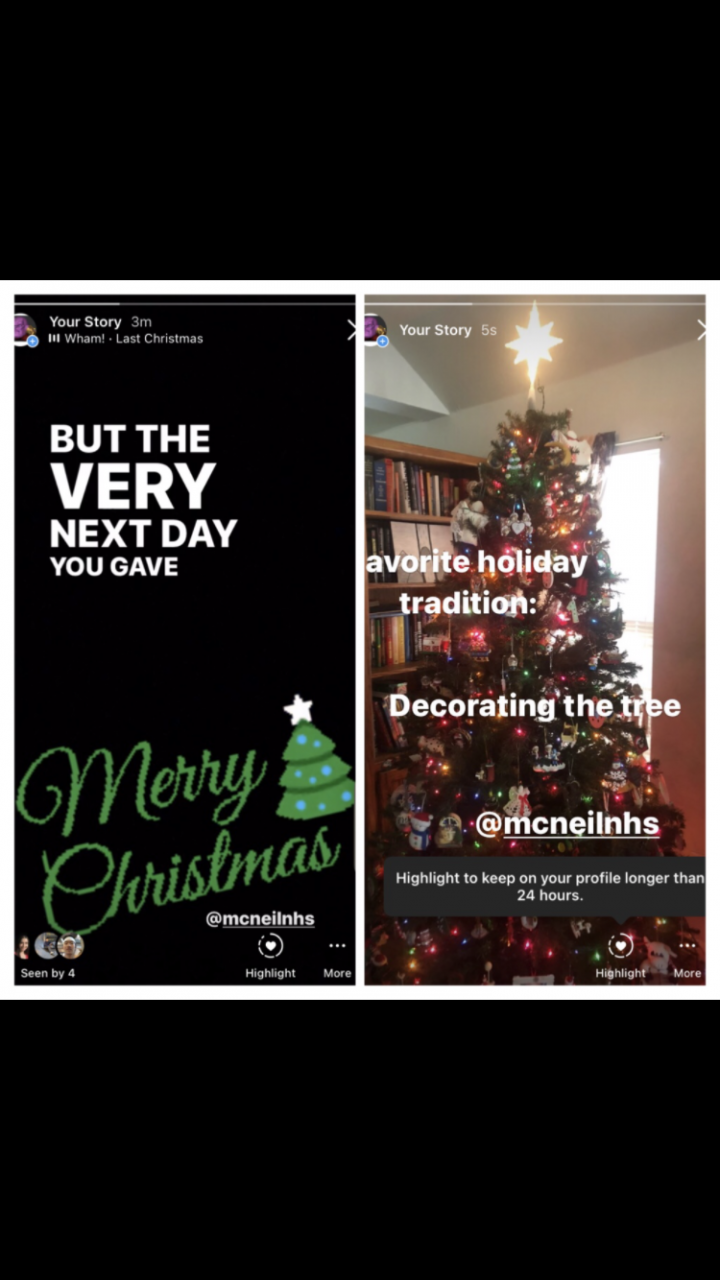
Task: View the Seen by 4 viewers list
Action: click(47, 973)
